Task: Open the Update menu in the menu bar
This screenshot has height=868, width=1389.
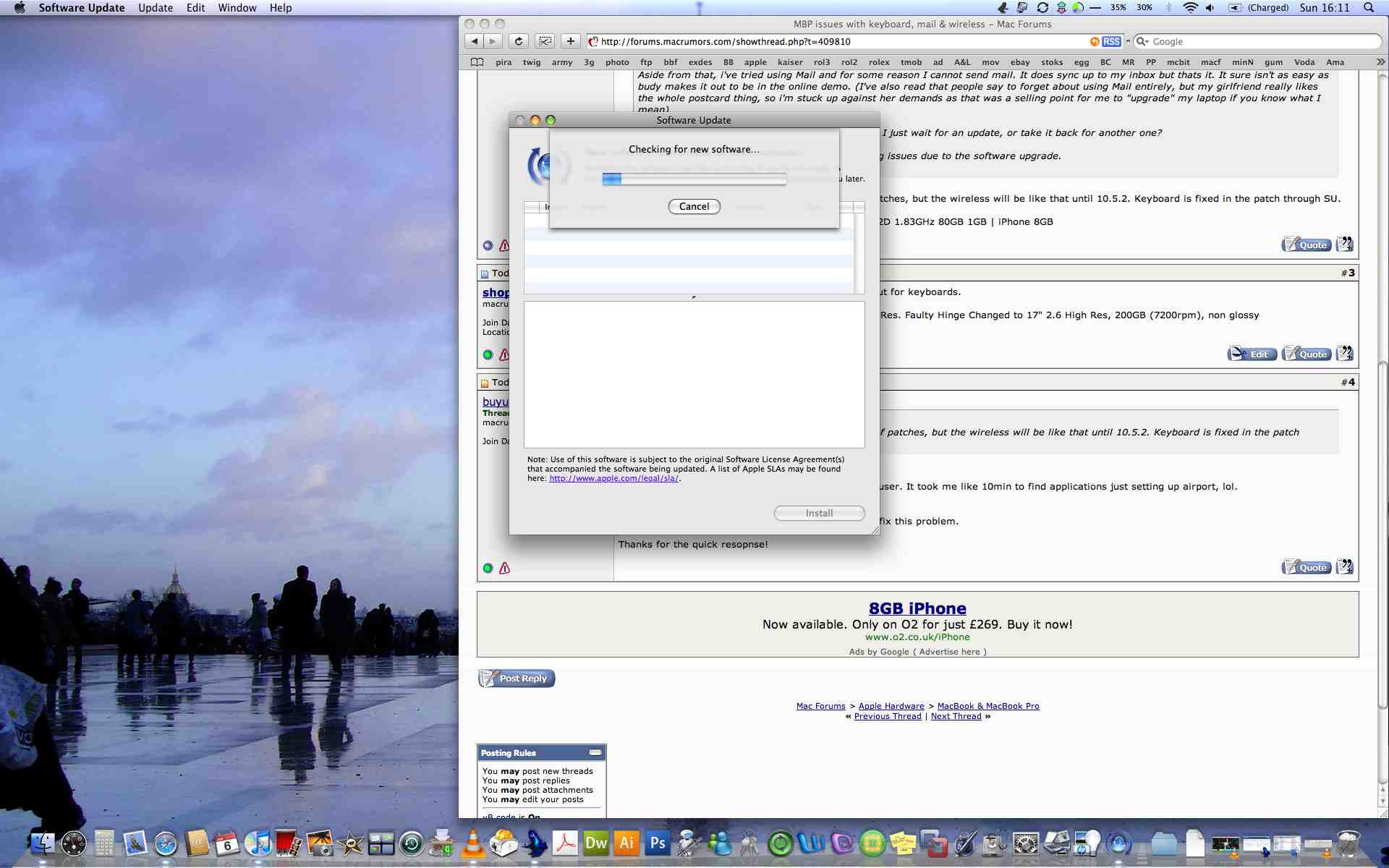Action: click(x=155, y=8)
